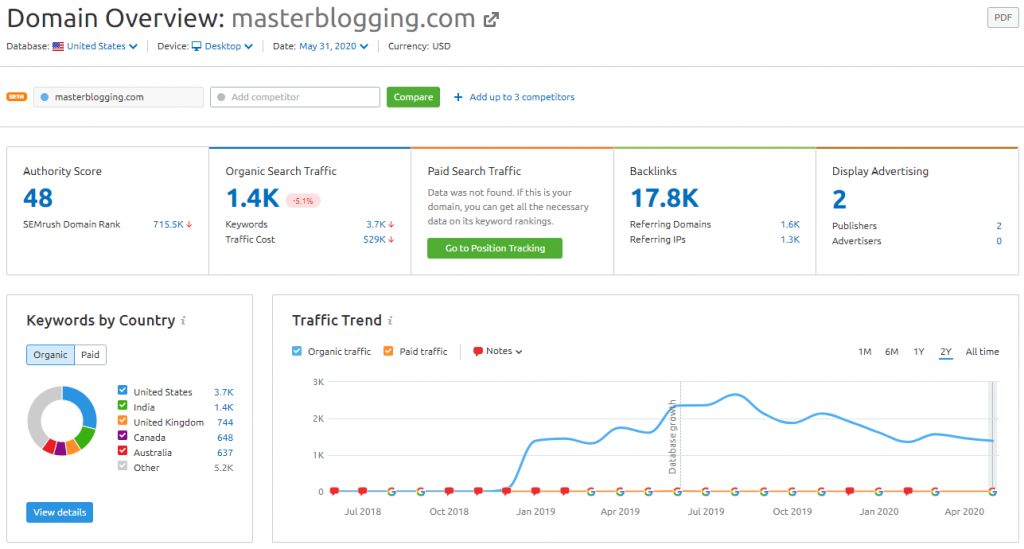
Task: Select the 6M time range
Action: pos(891,352)
